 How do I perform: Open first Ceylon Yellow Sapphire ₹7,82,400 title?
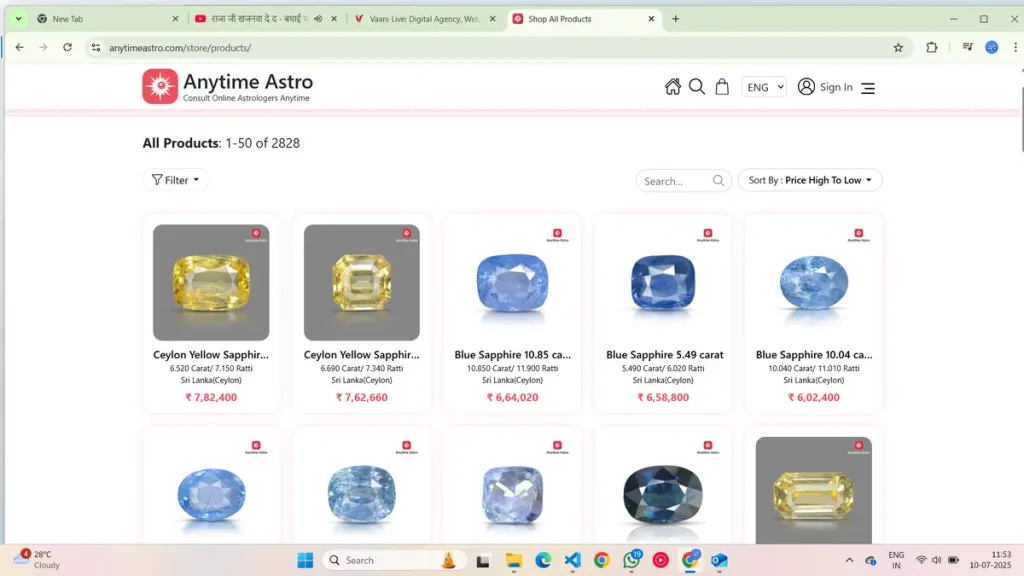211,355
